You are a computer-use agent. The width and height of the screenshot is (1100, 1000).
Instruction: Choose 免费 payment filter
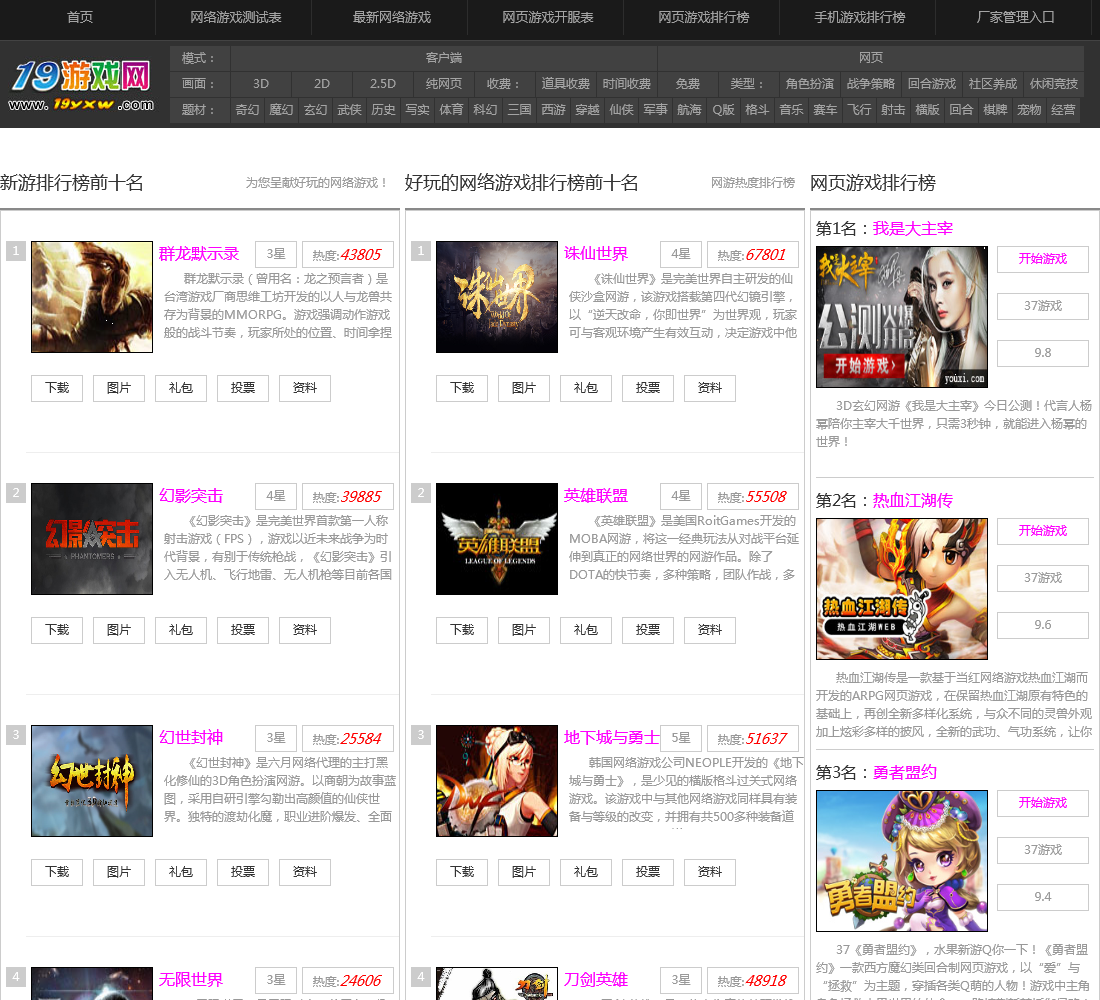(688, 84)
